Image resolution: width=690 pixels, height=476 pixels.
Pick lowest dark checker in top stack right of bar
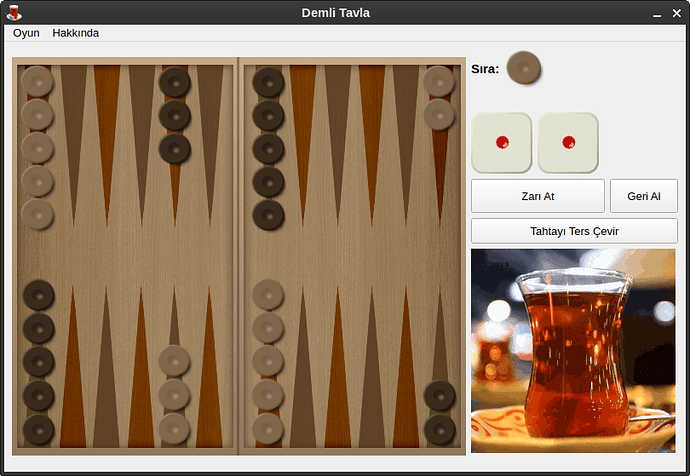[268, 214]
